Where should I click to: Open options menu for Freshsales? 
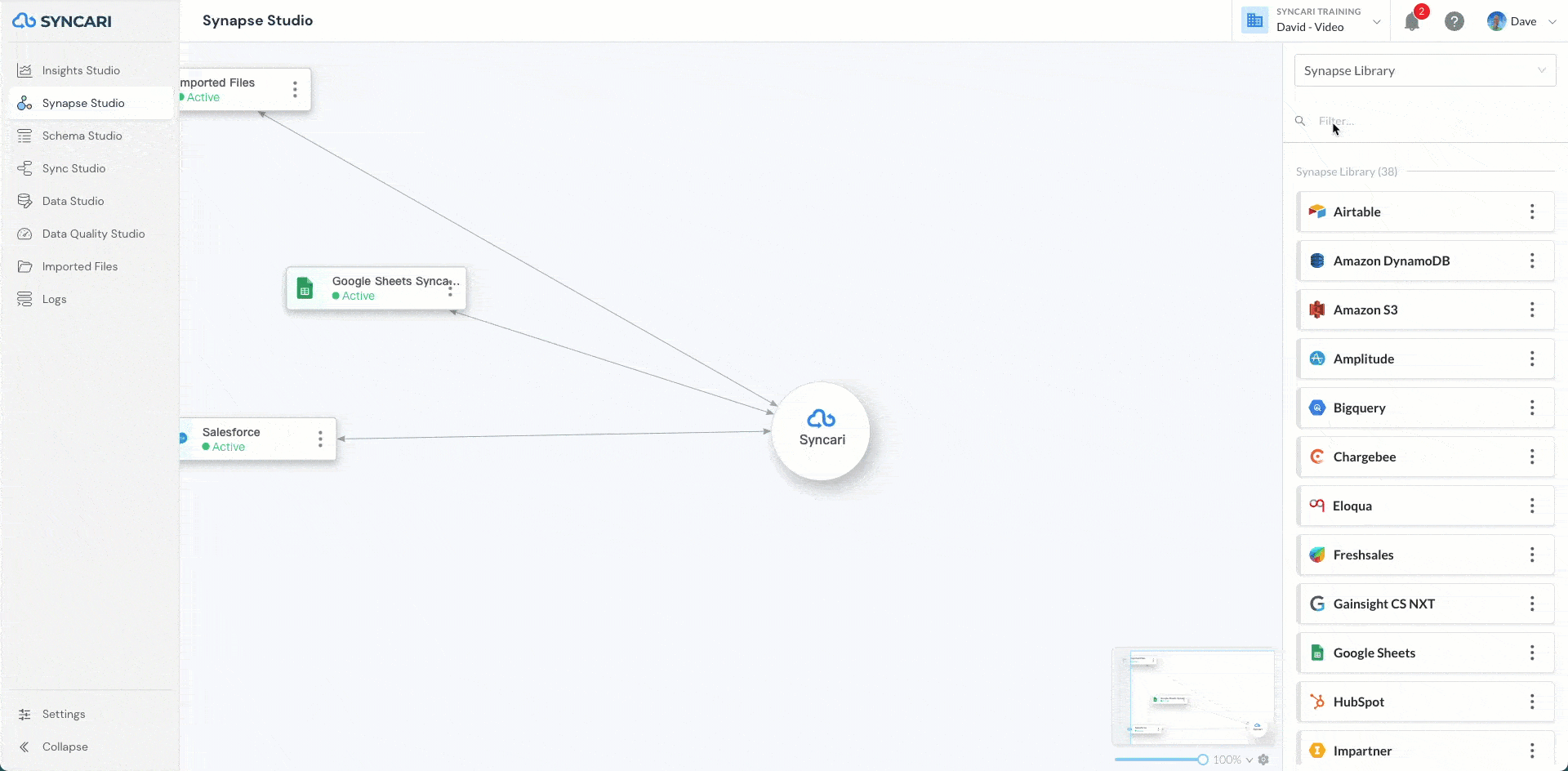click(1532, 555)
